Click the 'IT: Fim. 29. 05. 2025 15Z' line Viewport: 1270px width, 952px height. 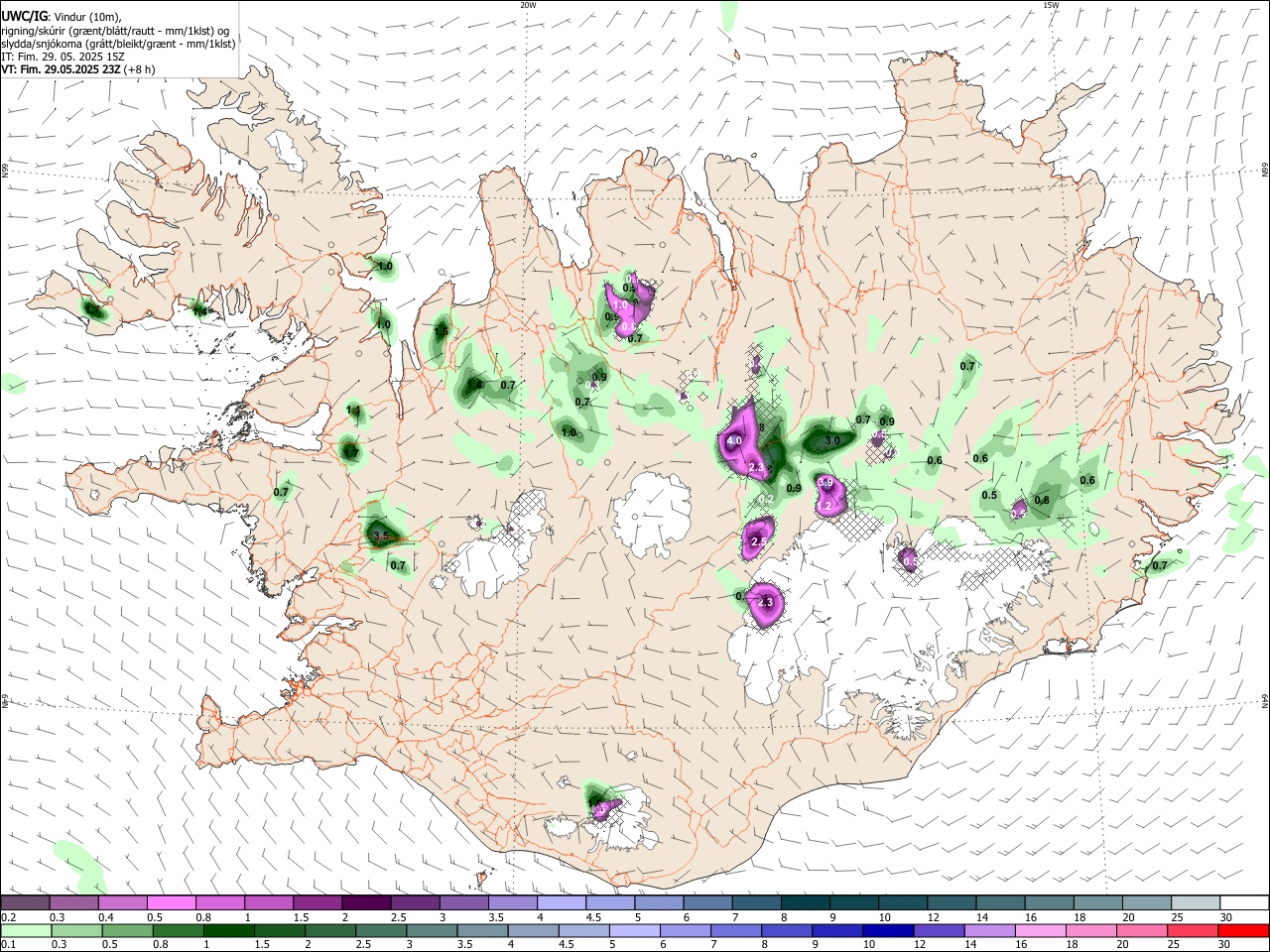[62, 57]
